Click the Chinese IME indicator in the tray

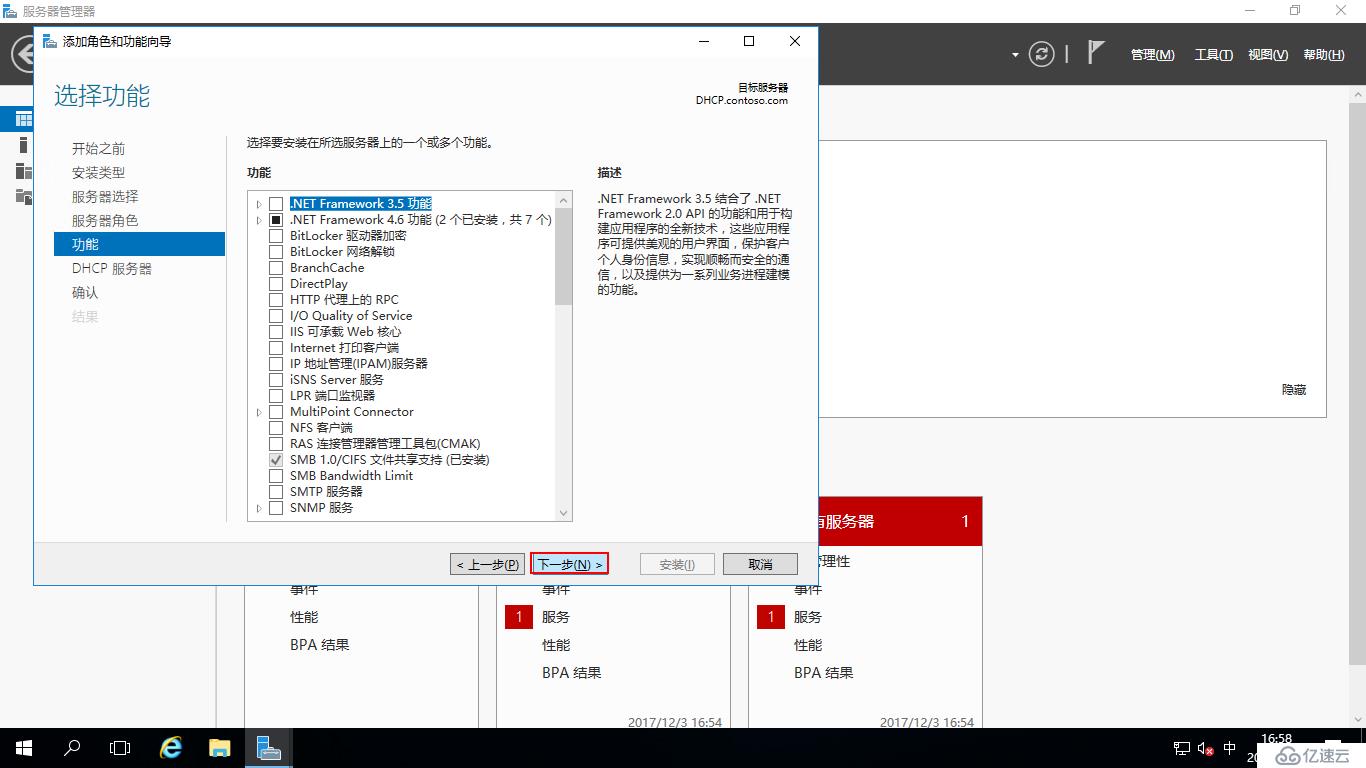[x=1230, y=748]
